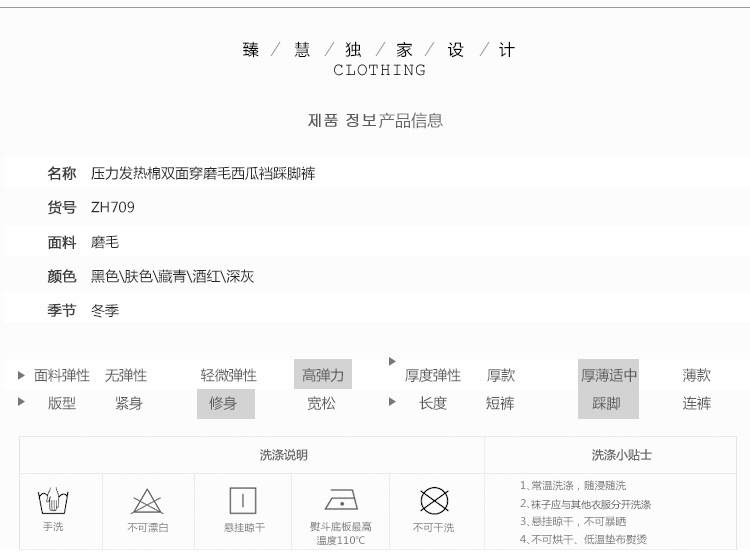Image resolution: width=750 pixels, height=553 pixels.
Task: Click the fabric value 磨毛
Action: (105, 242)
